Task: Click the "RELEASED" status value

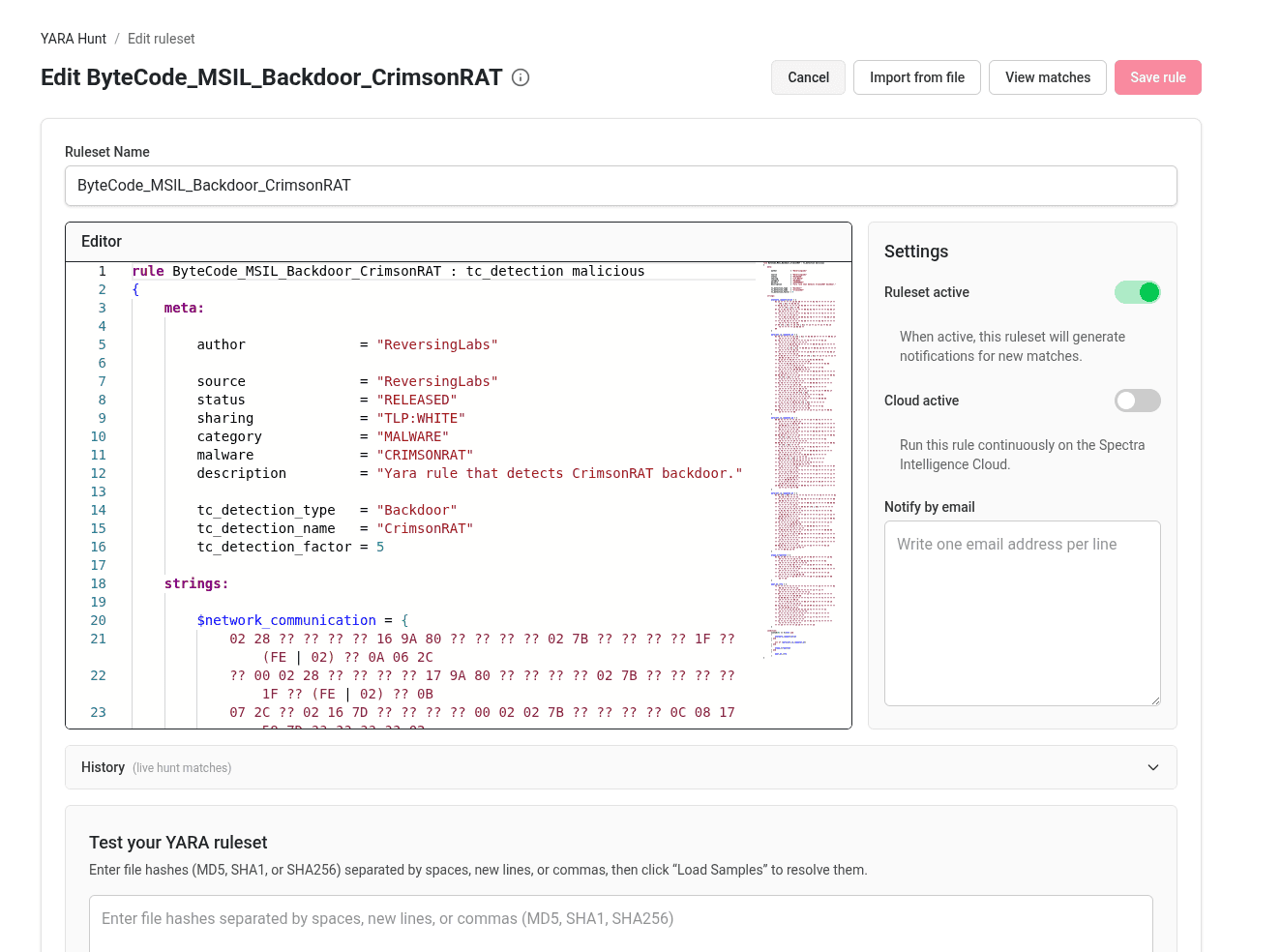Action: click(x=417, y=400)
